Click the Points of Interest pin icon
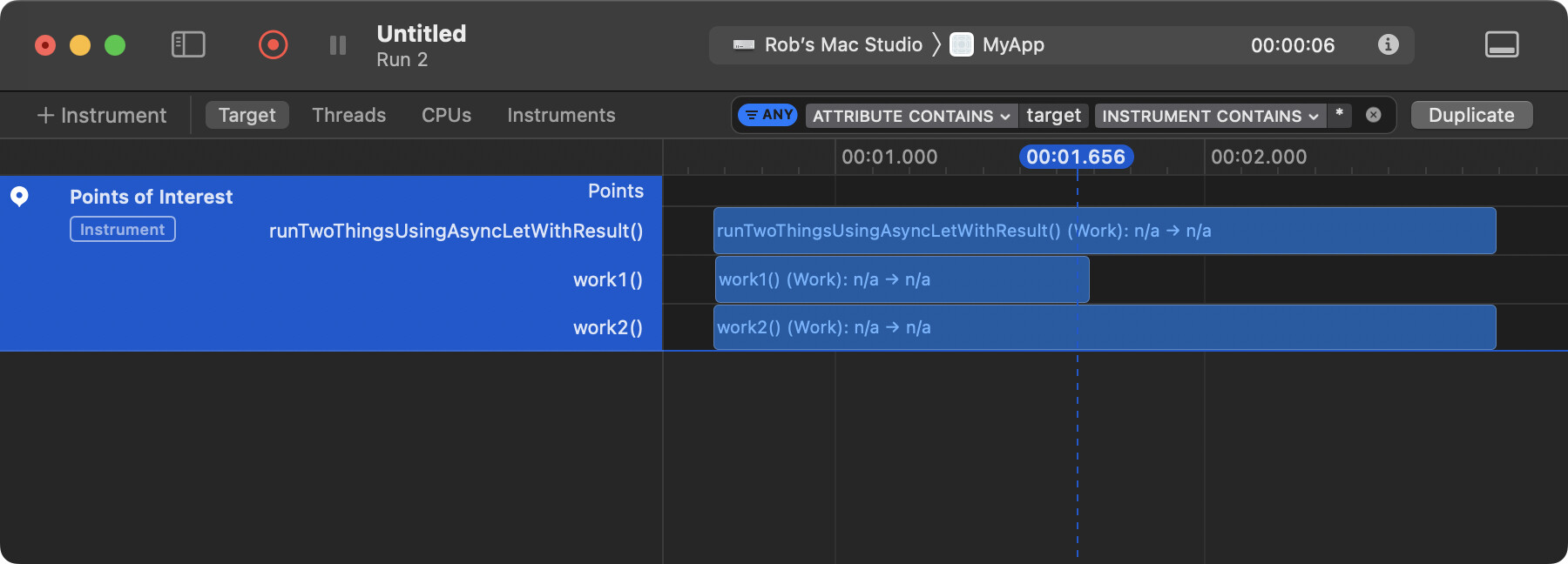This screenshot has height=564, width=1568. click(19, 197)
